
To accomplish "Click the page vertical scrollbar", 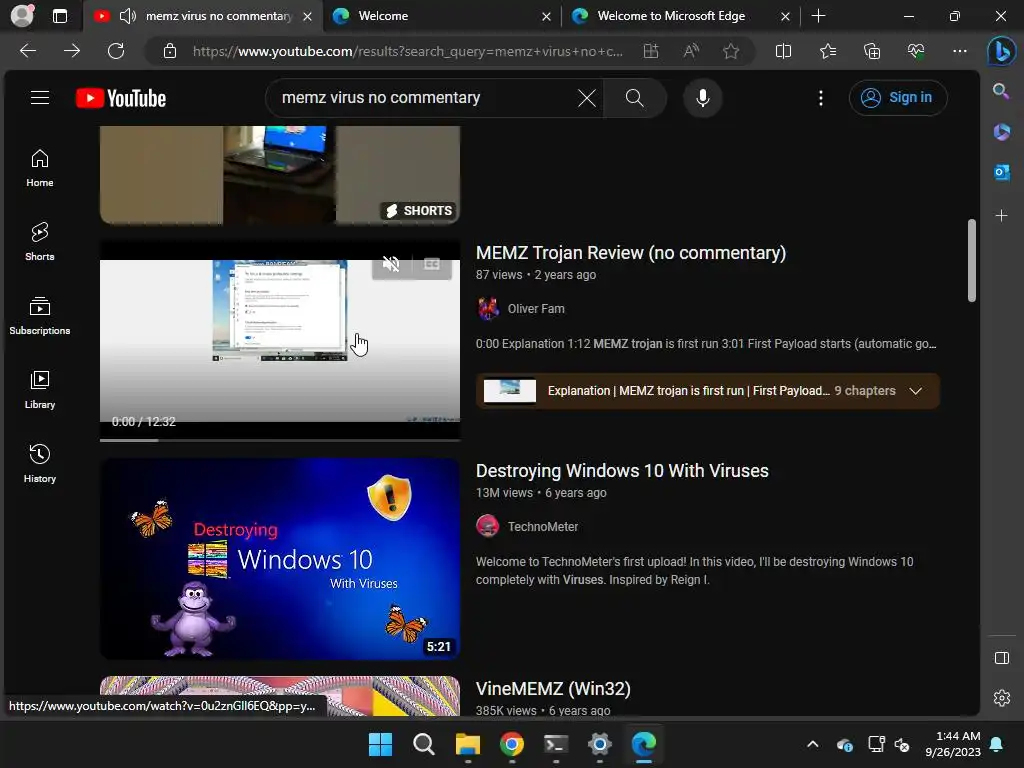I will click(x=972, y=261).
